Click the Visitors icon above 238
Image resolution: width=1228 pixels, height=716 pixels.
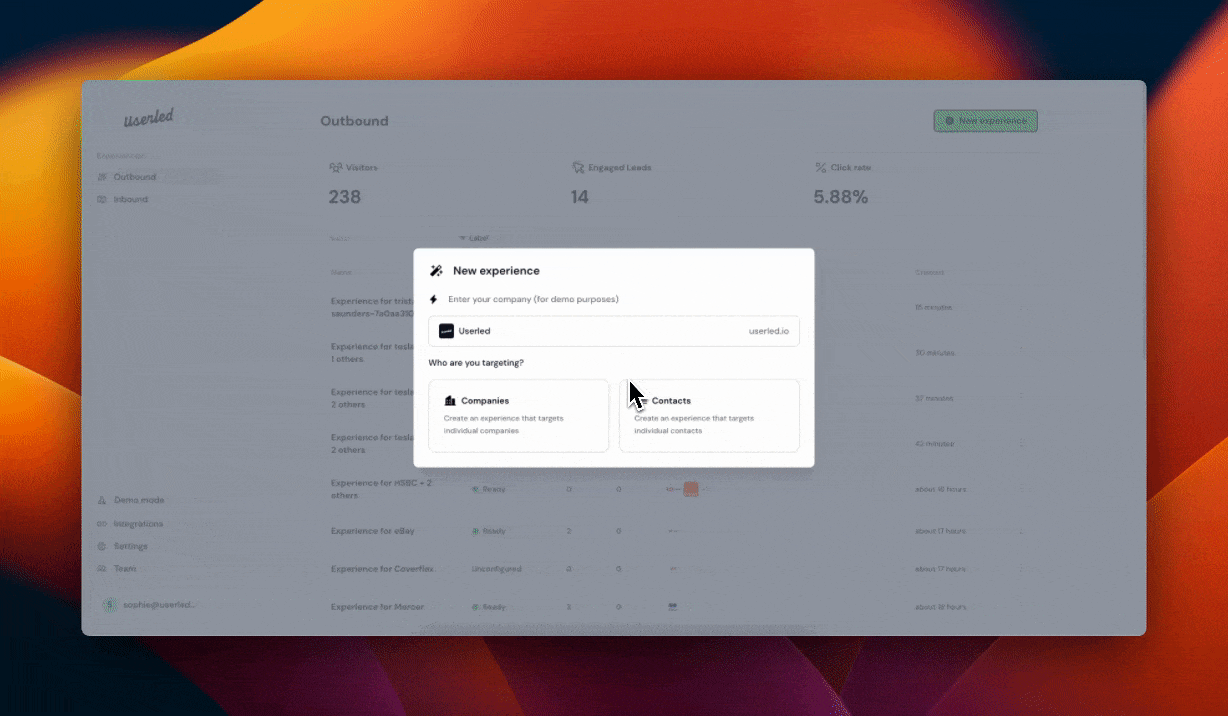click(x=336, y=167)
